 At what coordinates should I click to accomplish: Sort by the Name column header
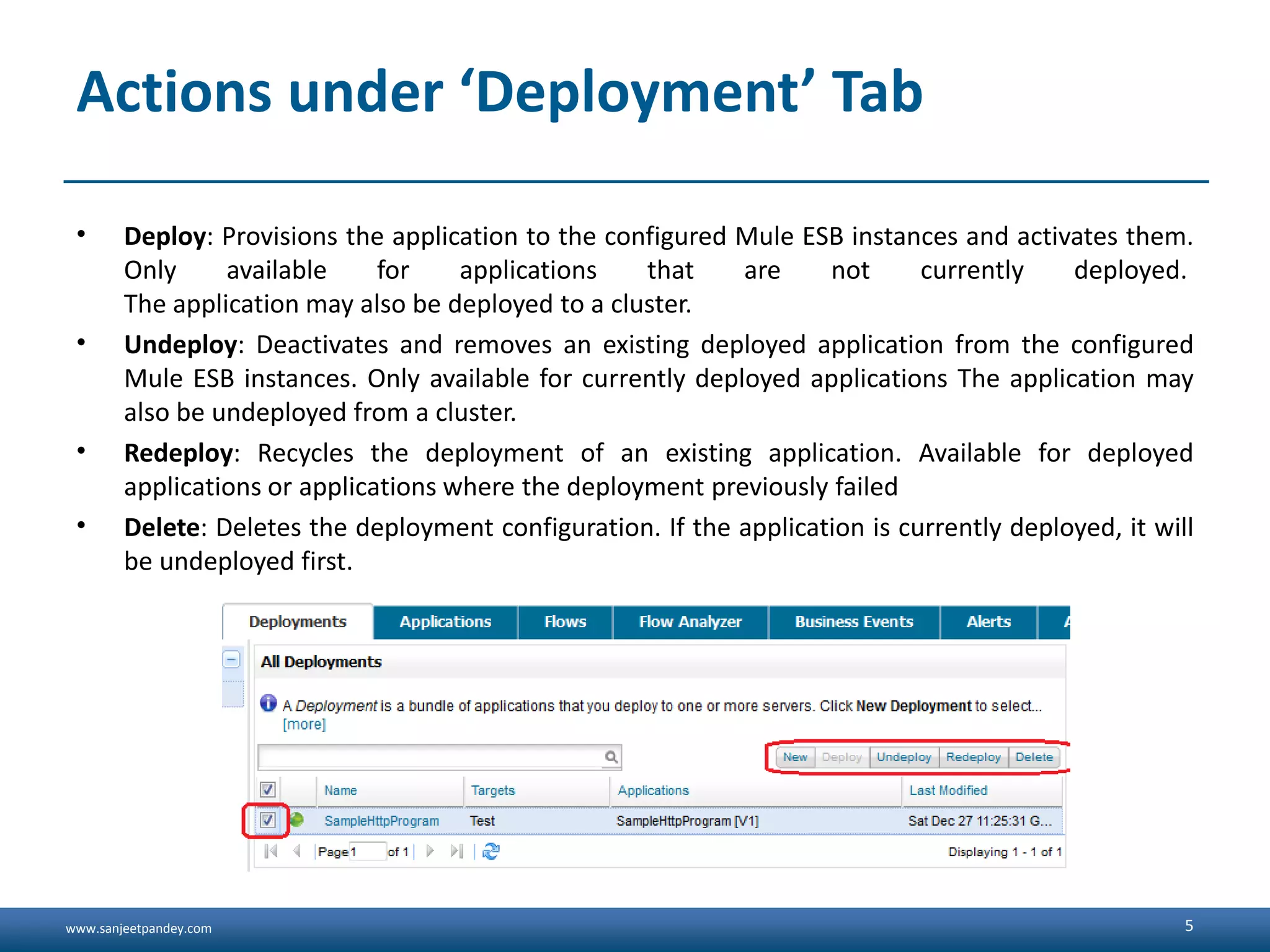click(389, 790)
